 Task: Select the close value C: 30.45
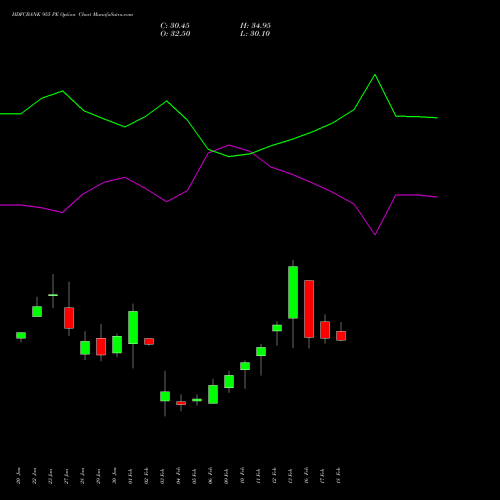175,26
